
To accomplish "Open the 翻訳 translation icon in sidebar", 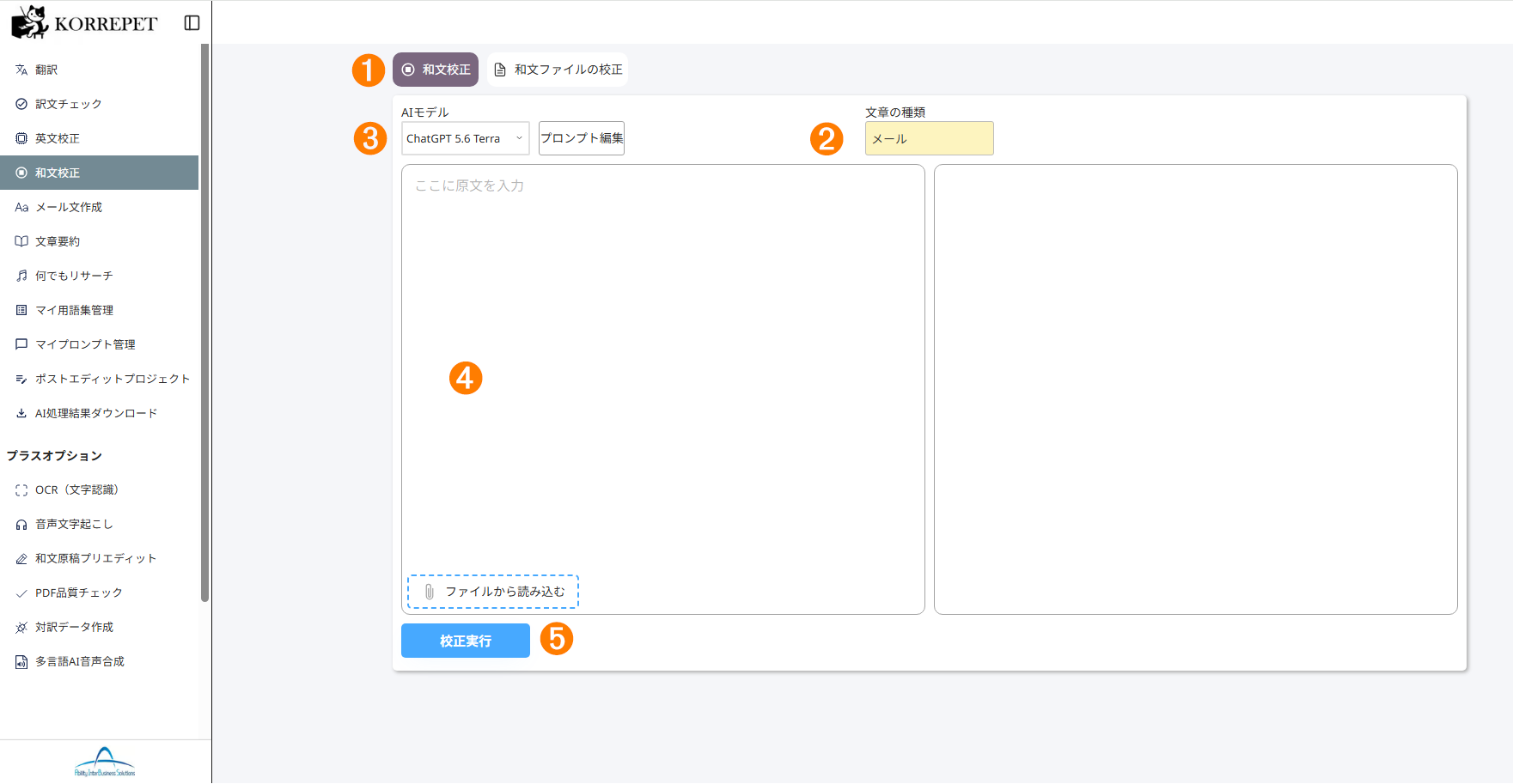I will 21,70.
